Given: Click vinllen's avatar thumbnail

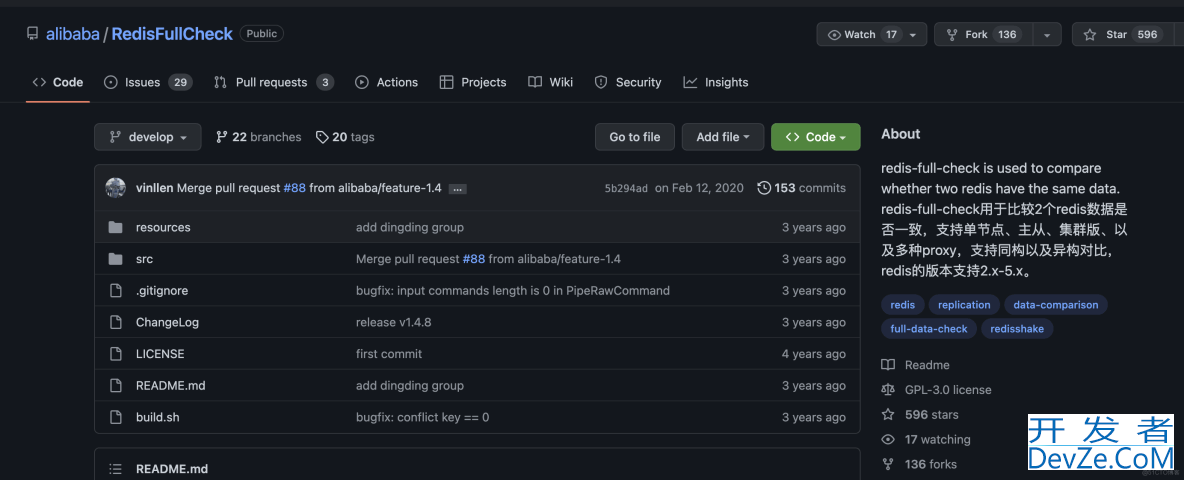Looking at the screenshot, I should click(x=116, y=188).
